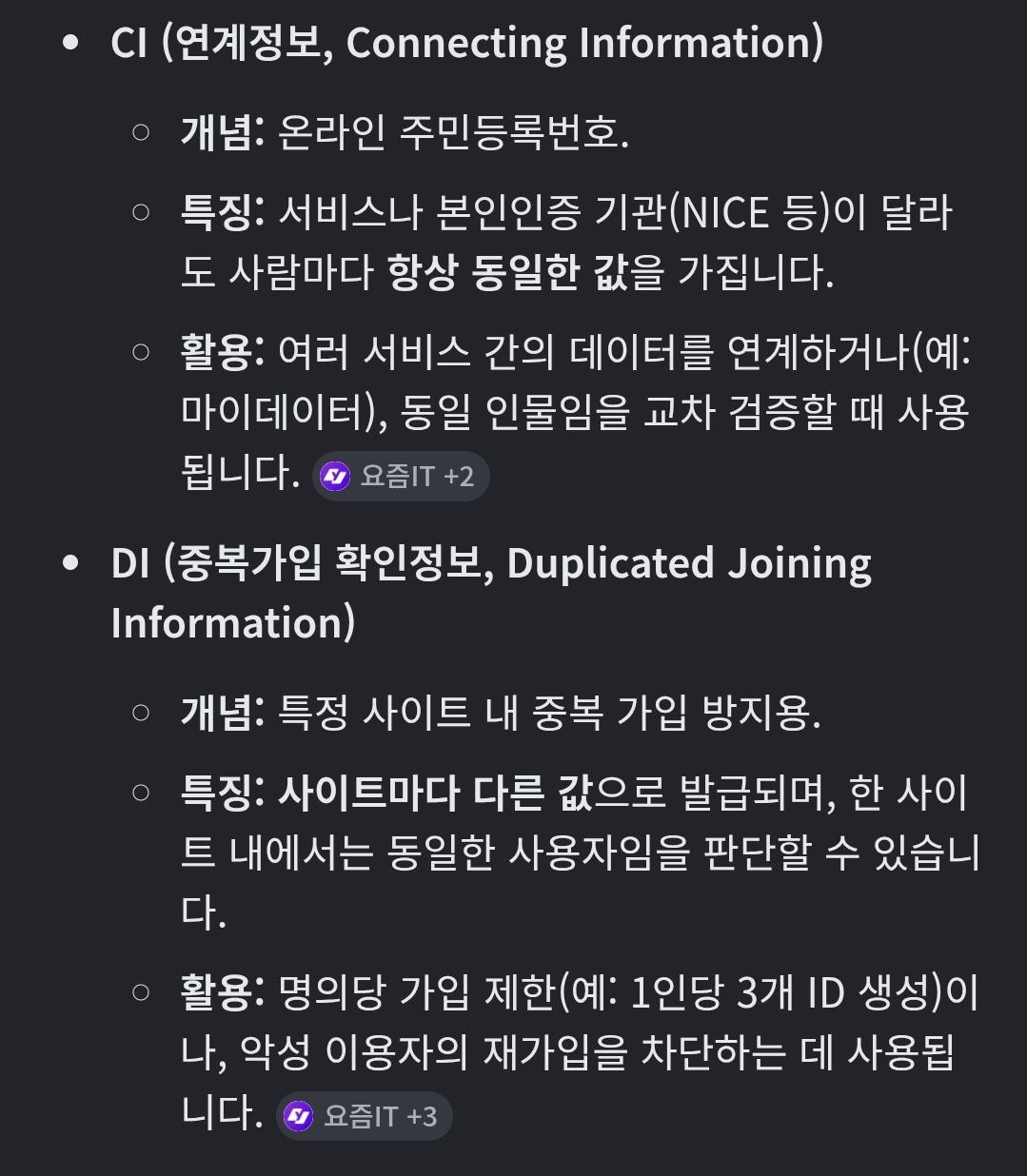Click the +2 count in first citation

pyautogui.click(x=459, y=476)
